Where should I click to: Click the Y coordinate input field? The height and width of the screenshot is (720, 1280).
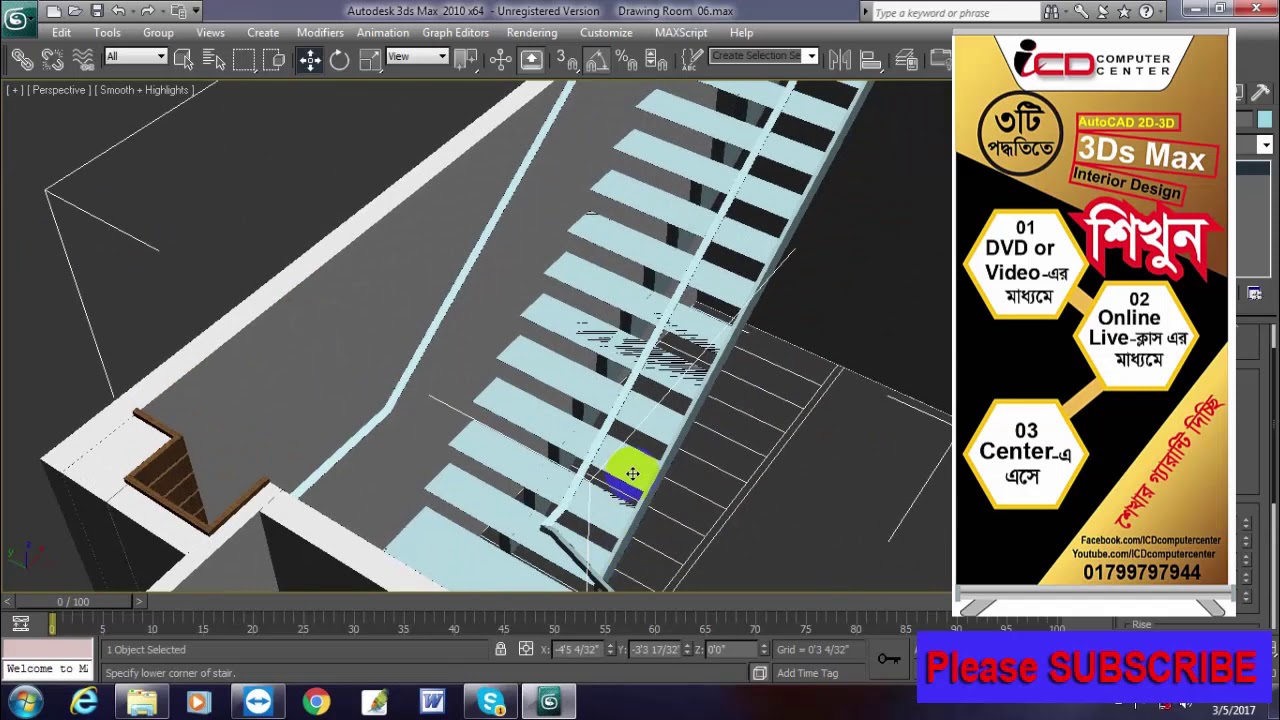(x=656, y=649)
